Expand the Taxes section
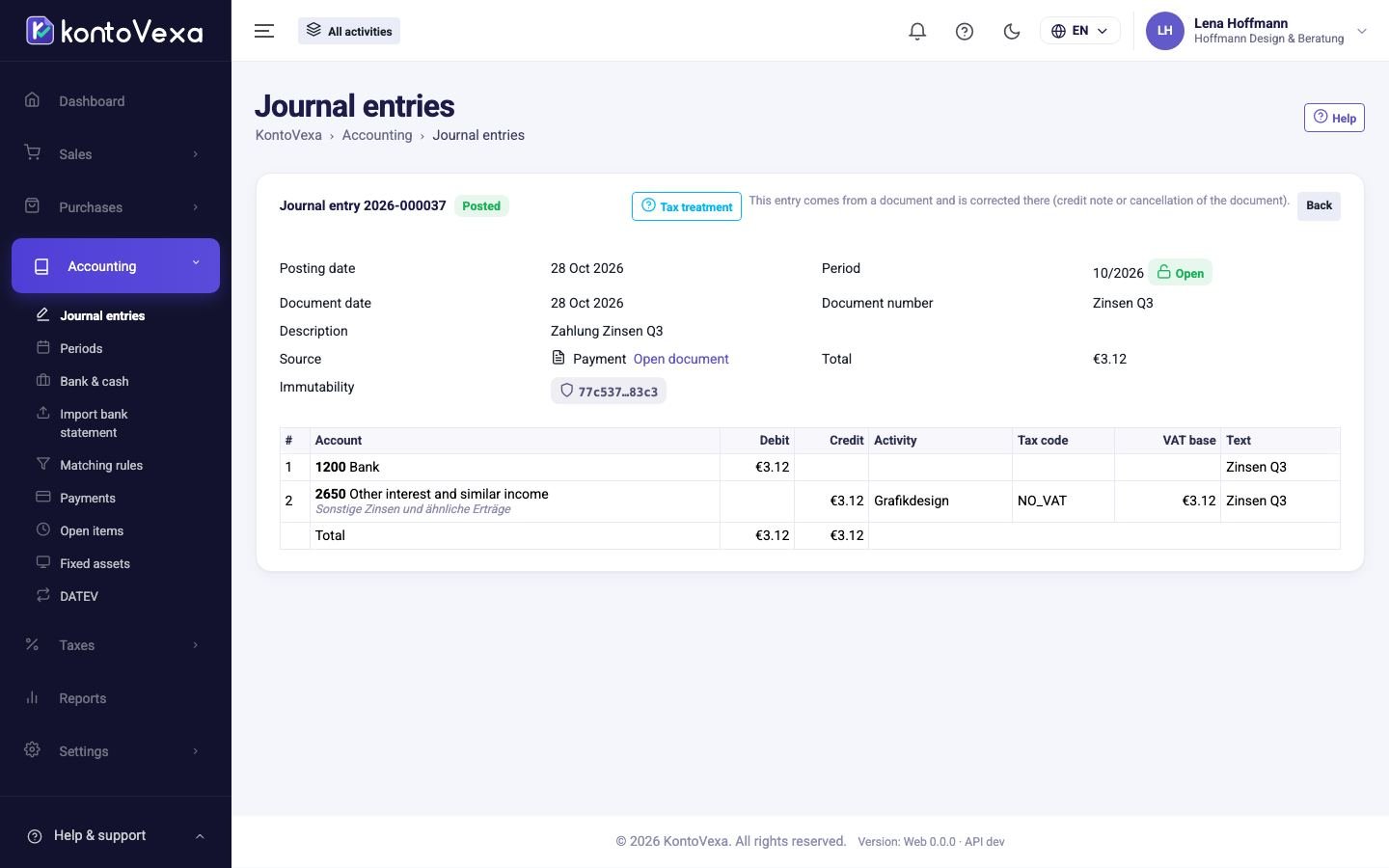This screenshot has height=868, width=1389. tap(116, 645)
